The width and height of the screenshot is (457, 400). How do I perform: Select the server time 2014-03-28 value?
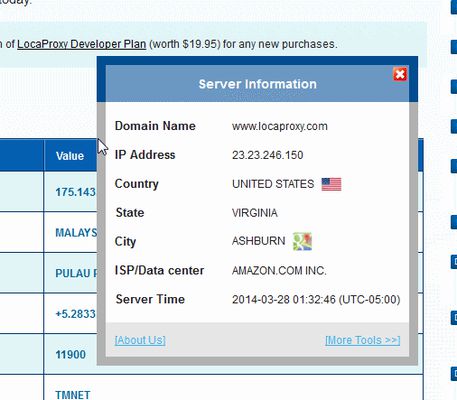316,299
